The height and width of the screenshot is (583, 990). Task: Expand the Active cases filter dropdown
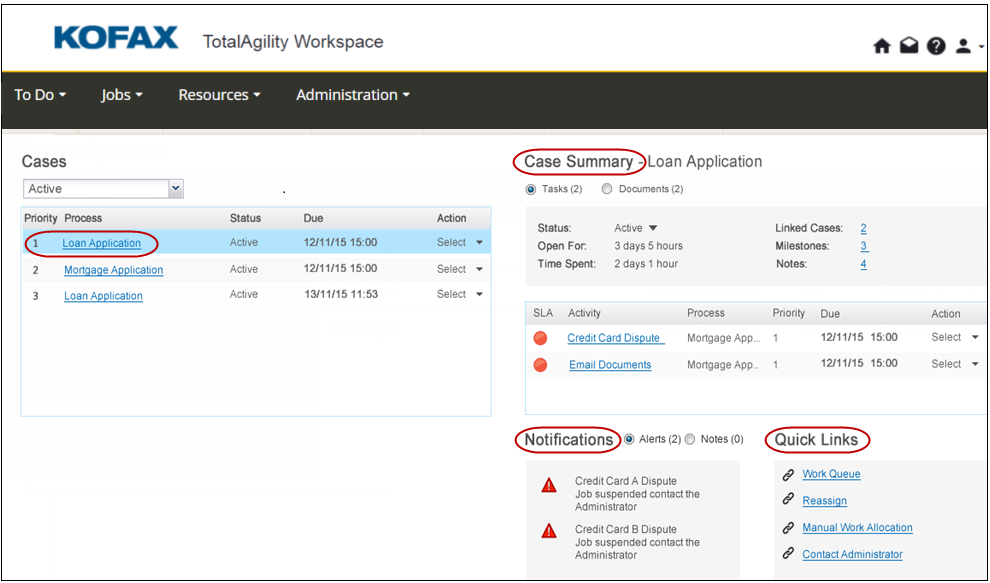pyautogui.click(x=176, y=188)
